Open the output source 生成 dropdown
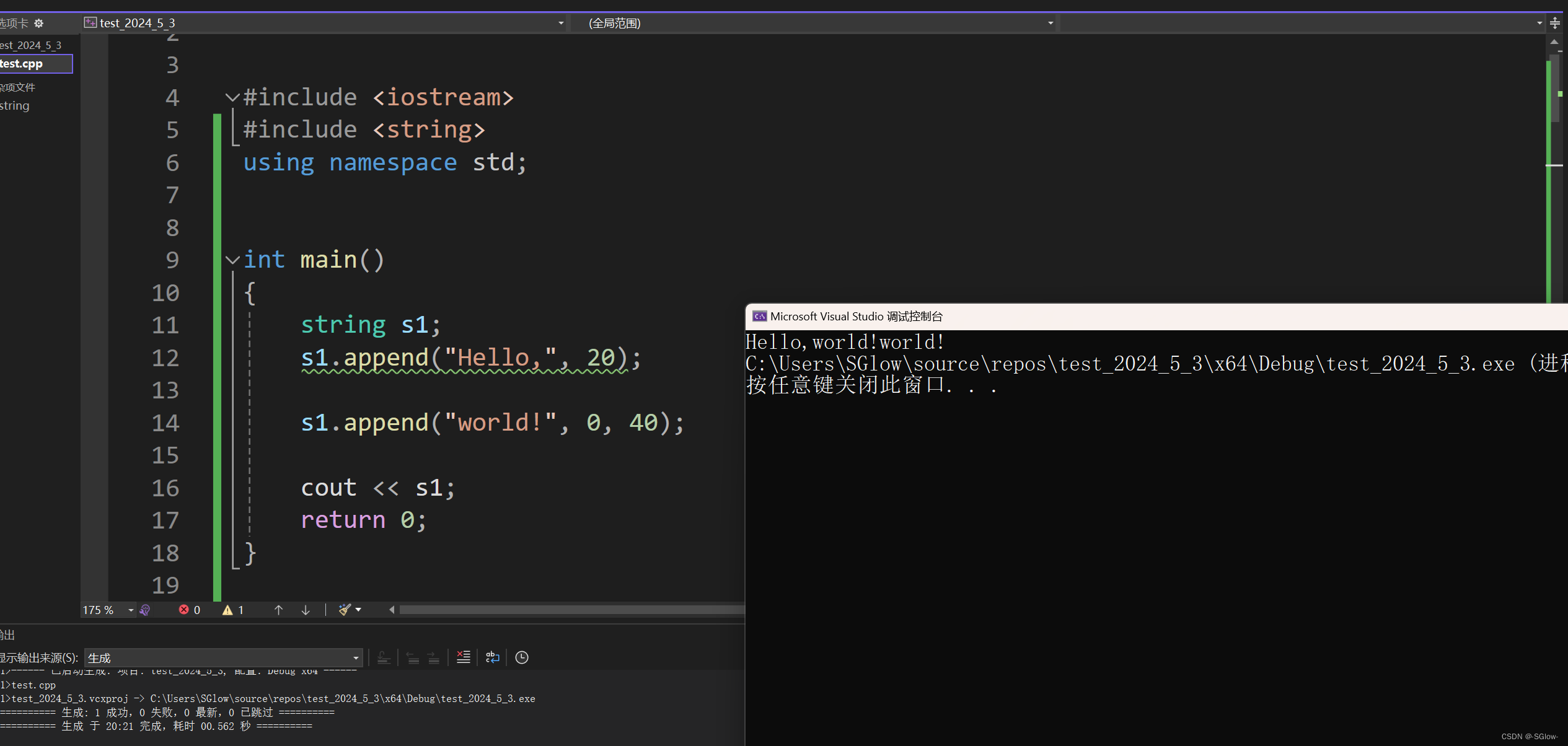 pos(356,658)
